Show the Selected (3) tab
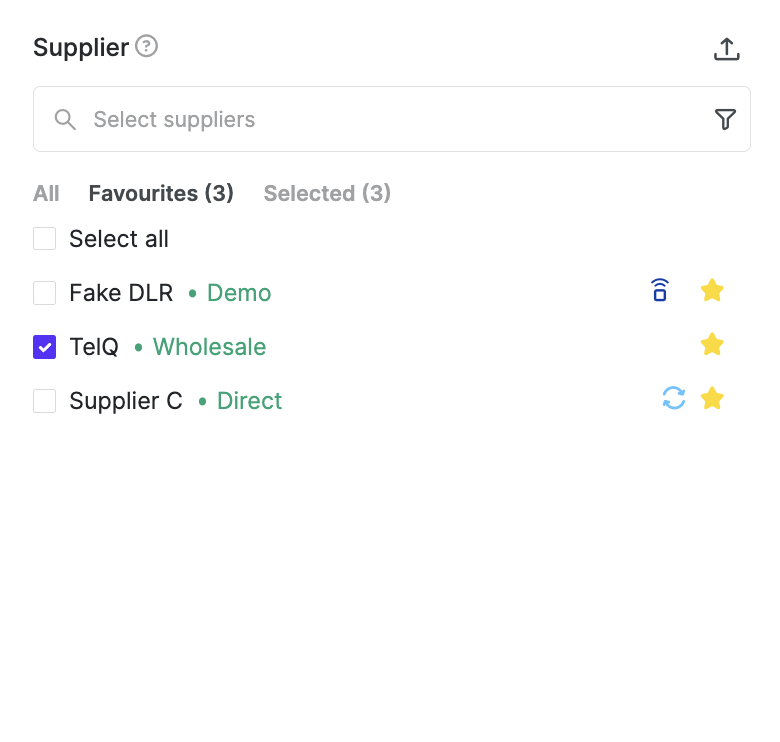The height and width of the screenshot is (742, 780). coord(327,193)
